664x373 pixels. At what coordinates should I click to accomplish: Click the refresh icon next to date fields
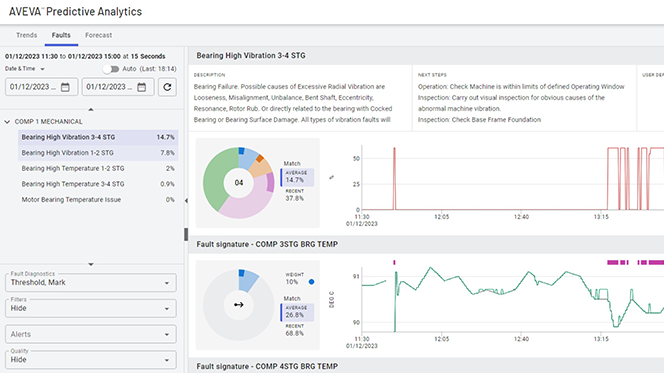167,87
